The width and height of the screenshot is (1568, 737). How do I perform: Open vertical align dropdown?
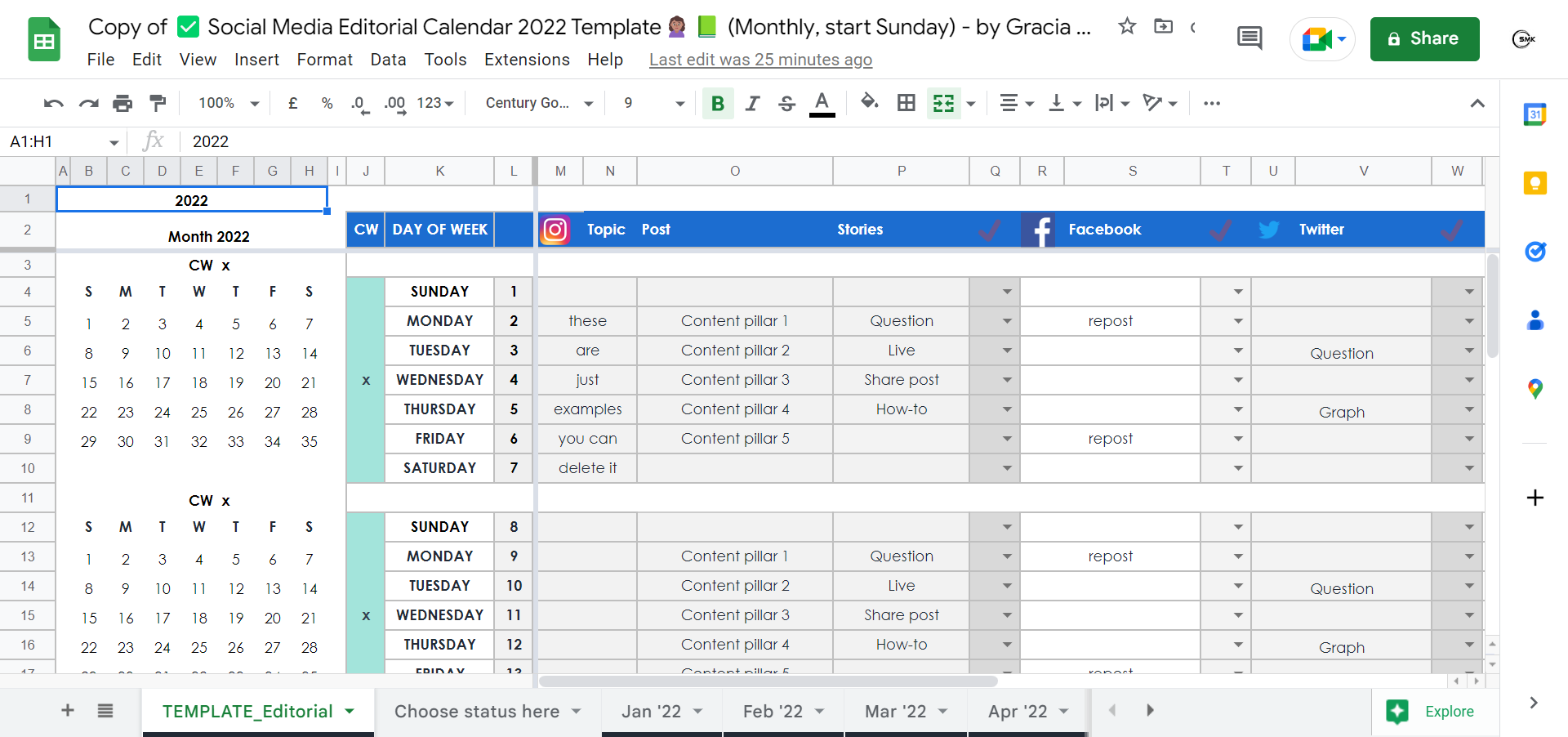click(x=1064, y=103)
